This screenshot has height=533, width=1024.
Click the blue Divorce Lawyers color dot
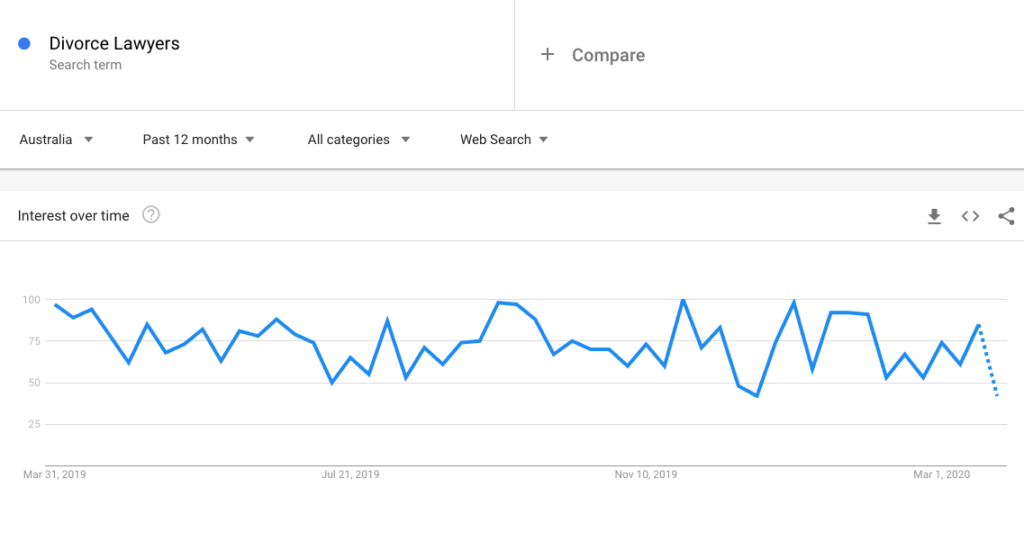coord(24,44)
